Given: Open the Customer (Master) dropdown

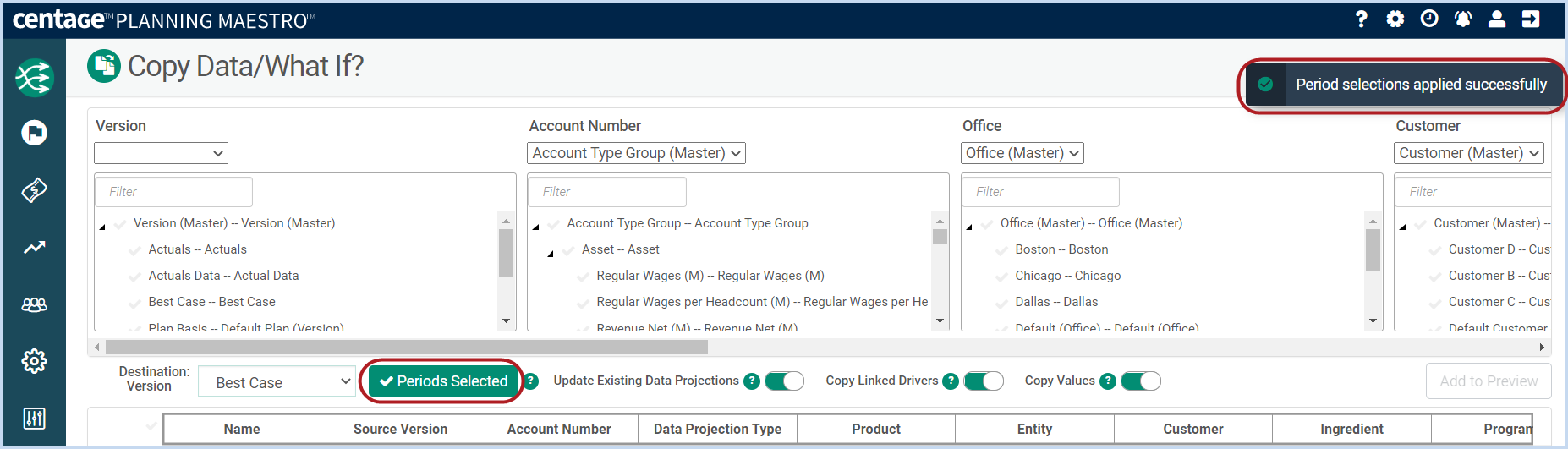Looking at the screenshot, I should point(1468,153).
